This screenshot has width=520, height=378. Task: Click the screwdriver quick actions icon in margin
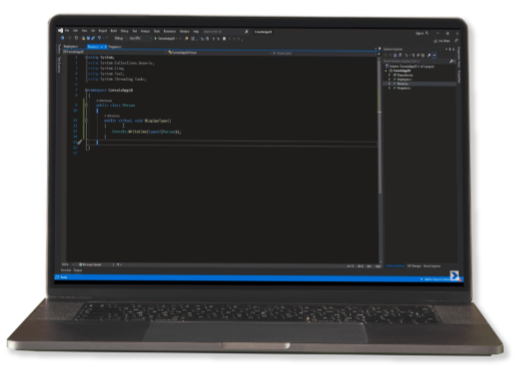pos(80,142)
